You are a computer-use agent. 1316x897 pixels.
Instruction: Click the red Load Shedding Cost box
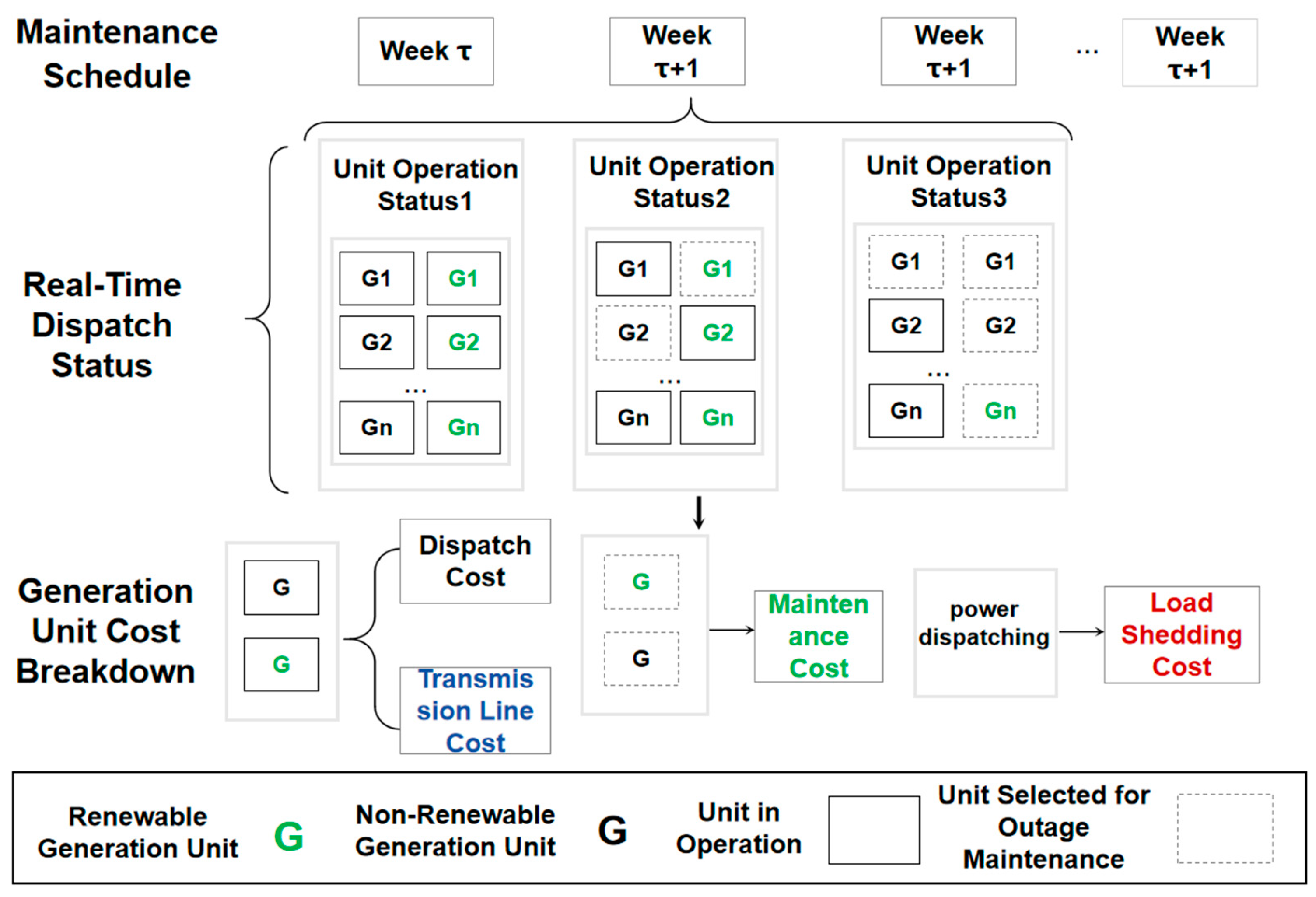[x=1181, y=634]
